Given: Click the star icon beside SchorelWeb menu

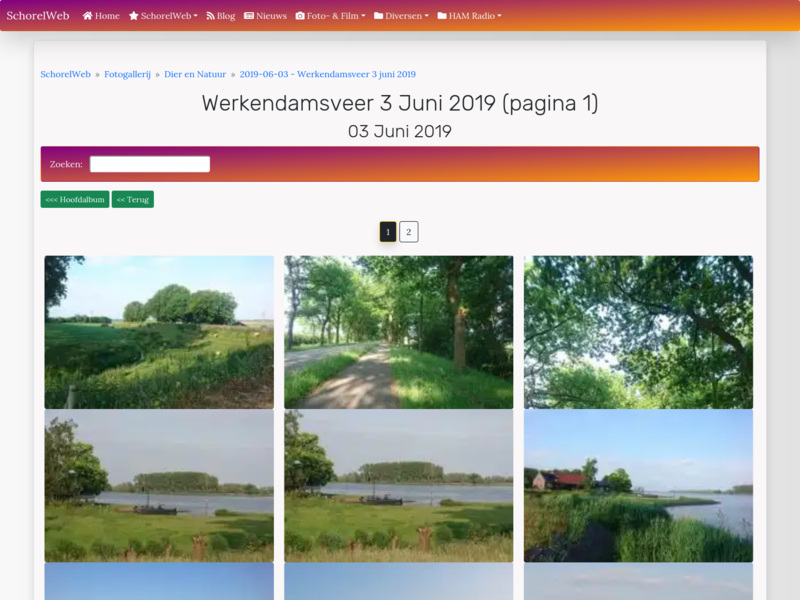Looking at the screenshot, I should click(x=134, y=16).
